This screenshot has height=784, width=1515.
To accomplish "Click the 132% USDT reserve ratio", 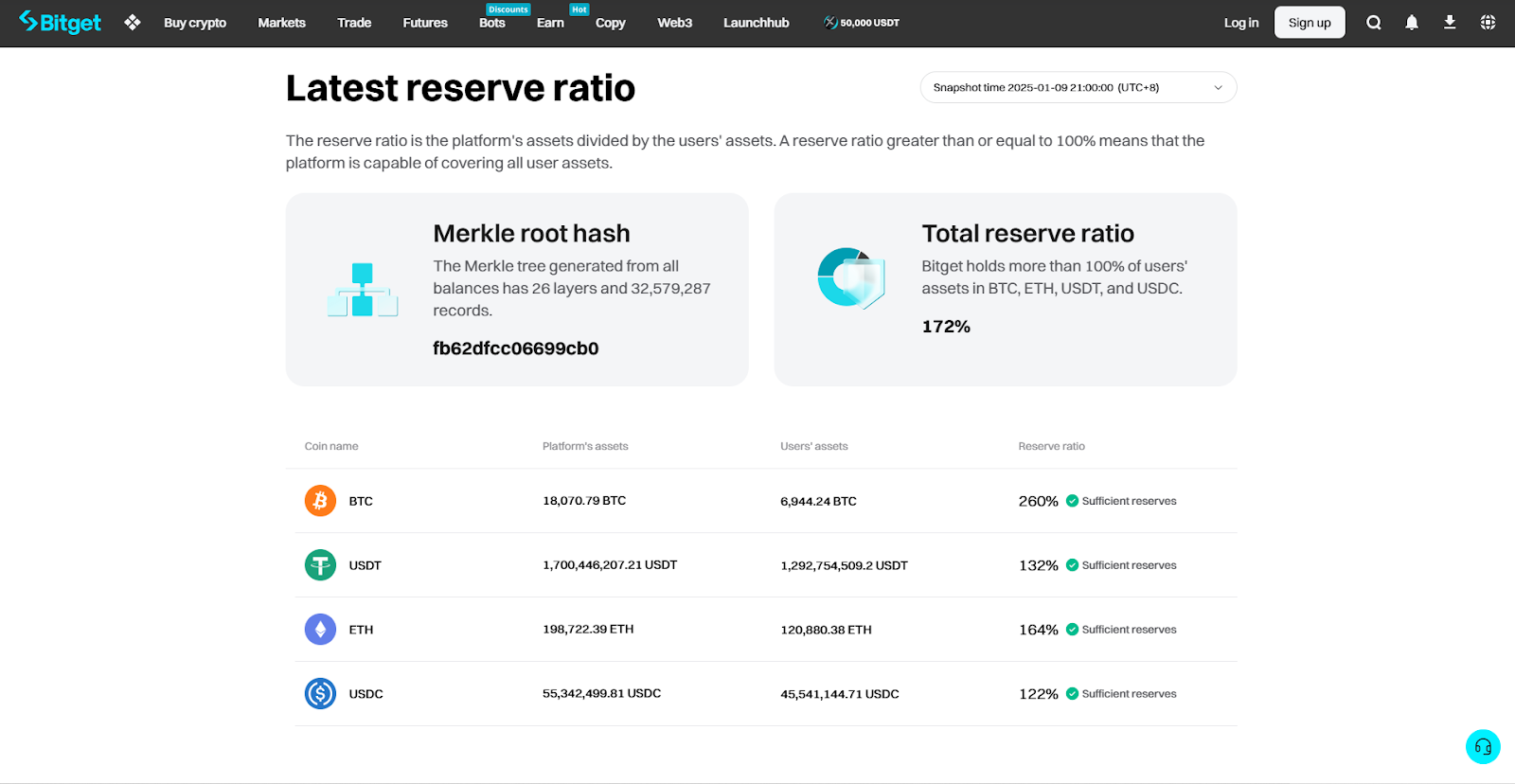I will [x=1039, y=565].
